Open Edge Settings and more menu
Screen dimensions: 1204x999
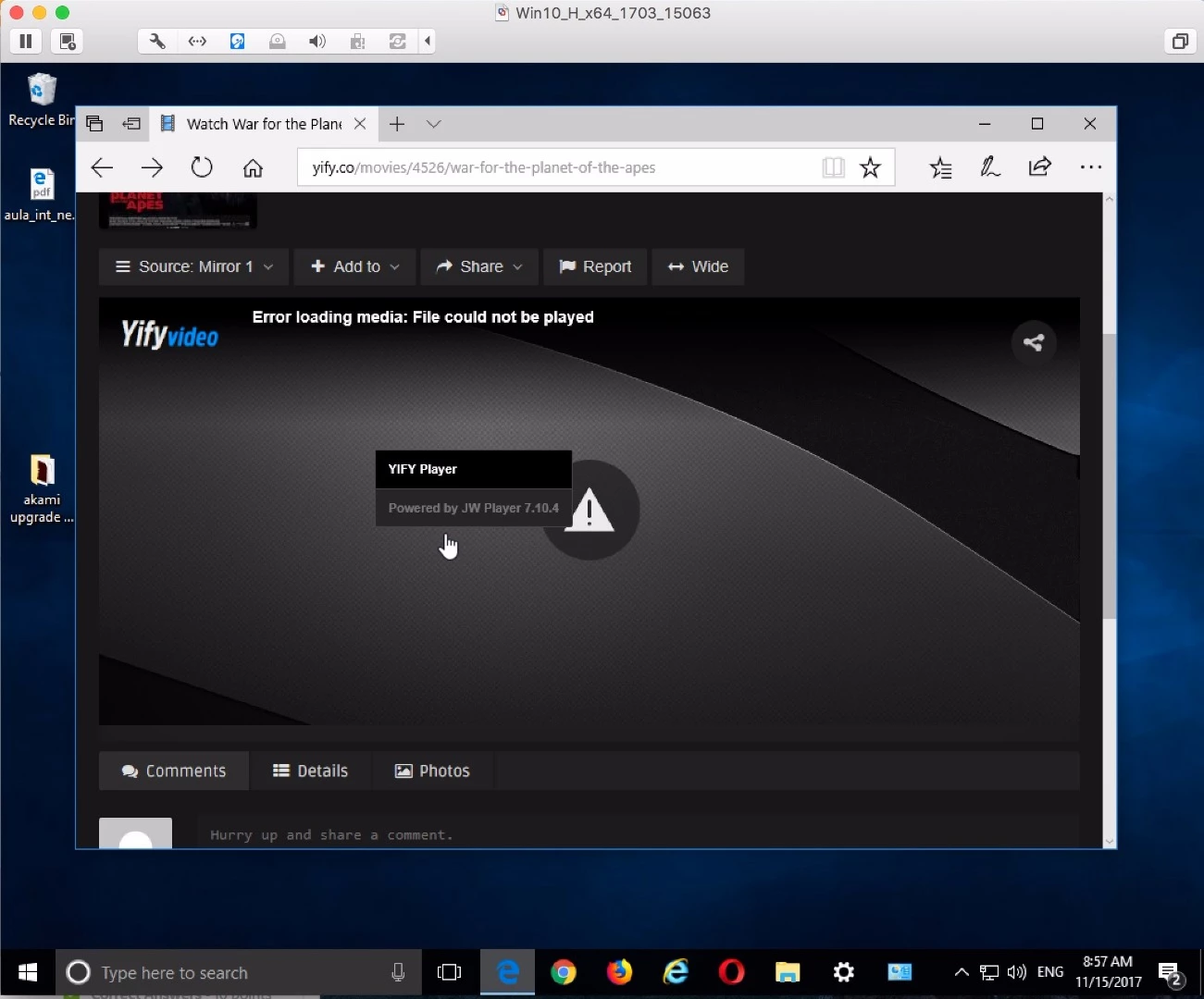click(x=1091, y=167)
